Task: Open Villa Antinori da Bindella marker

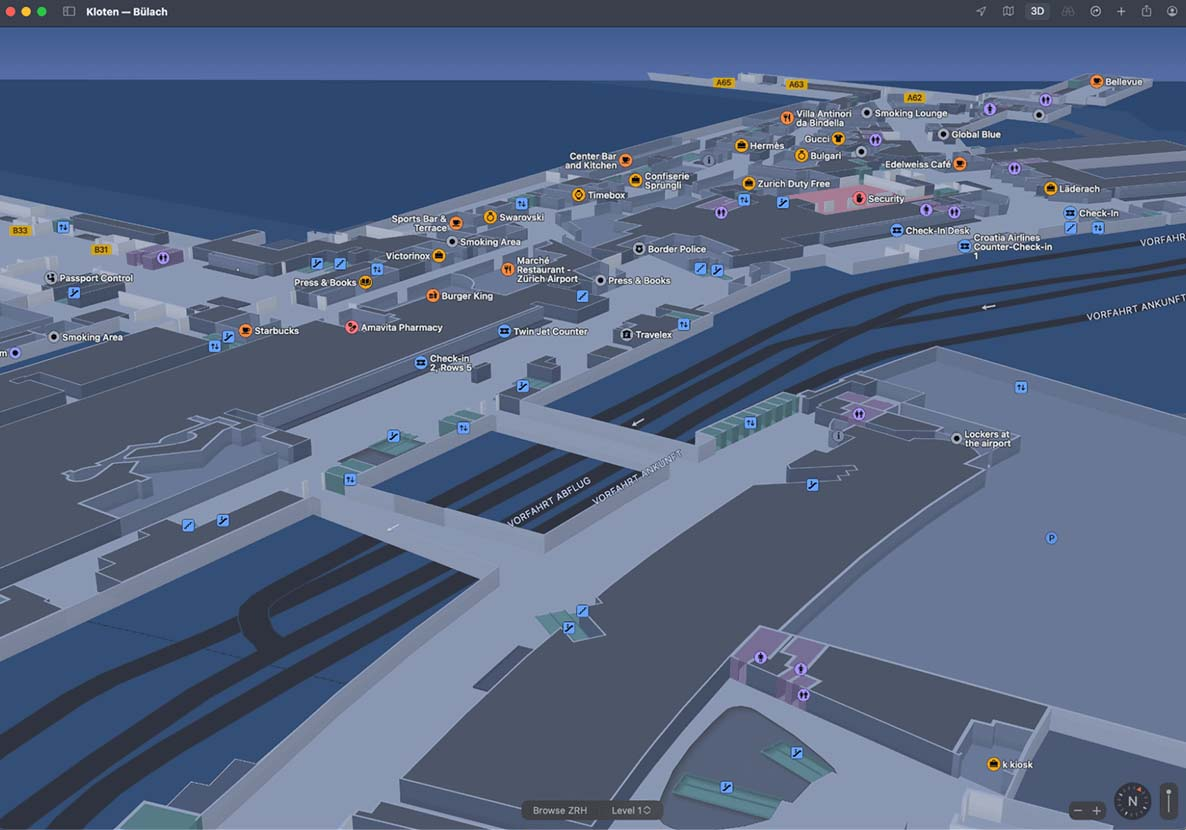Action: (x=787, y=118)
